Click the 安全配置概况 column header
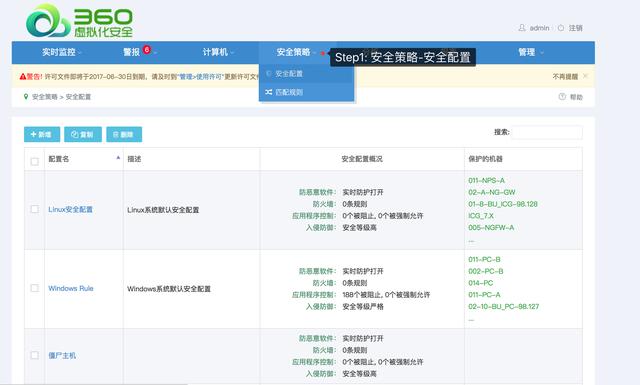 click(x=362, y=159)
